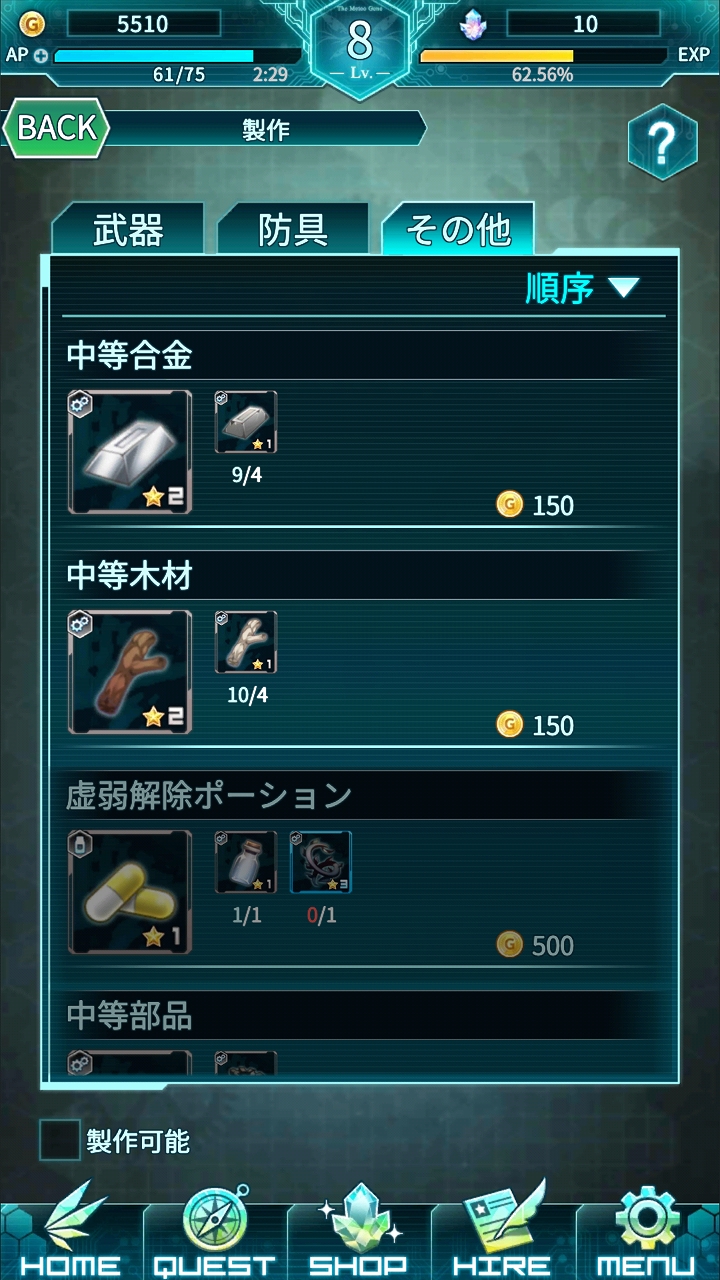
Task: Switch to the 防具 tab
Action: pos(293,229)
